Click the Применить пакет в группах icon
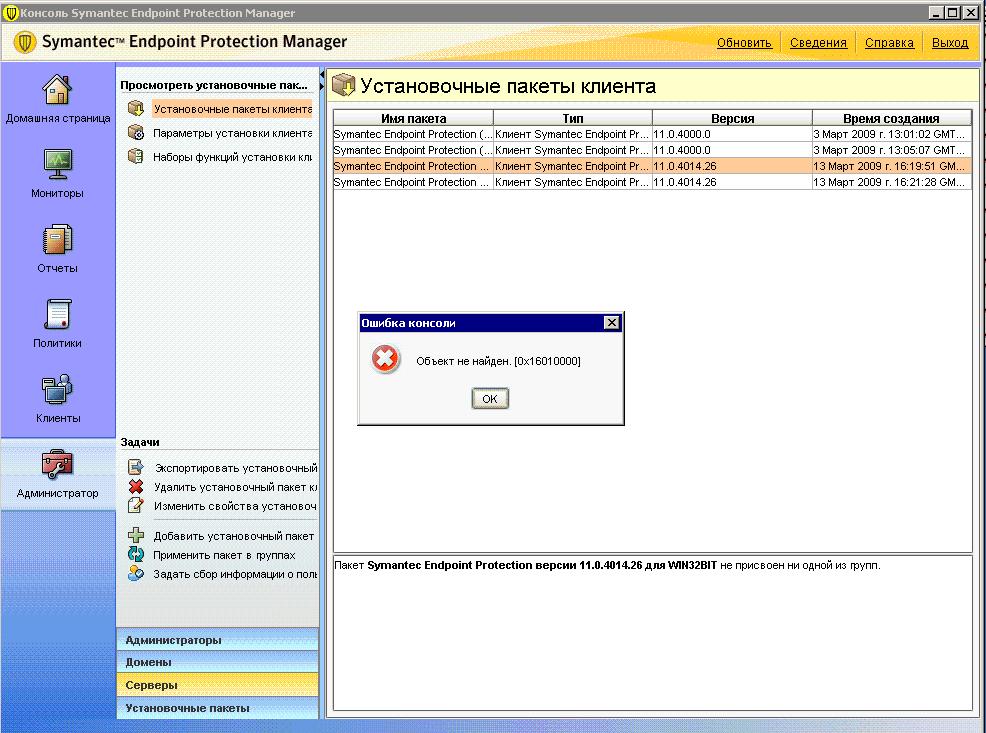 136,554
